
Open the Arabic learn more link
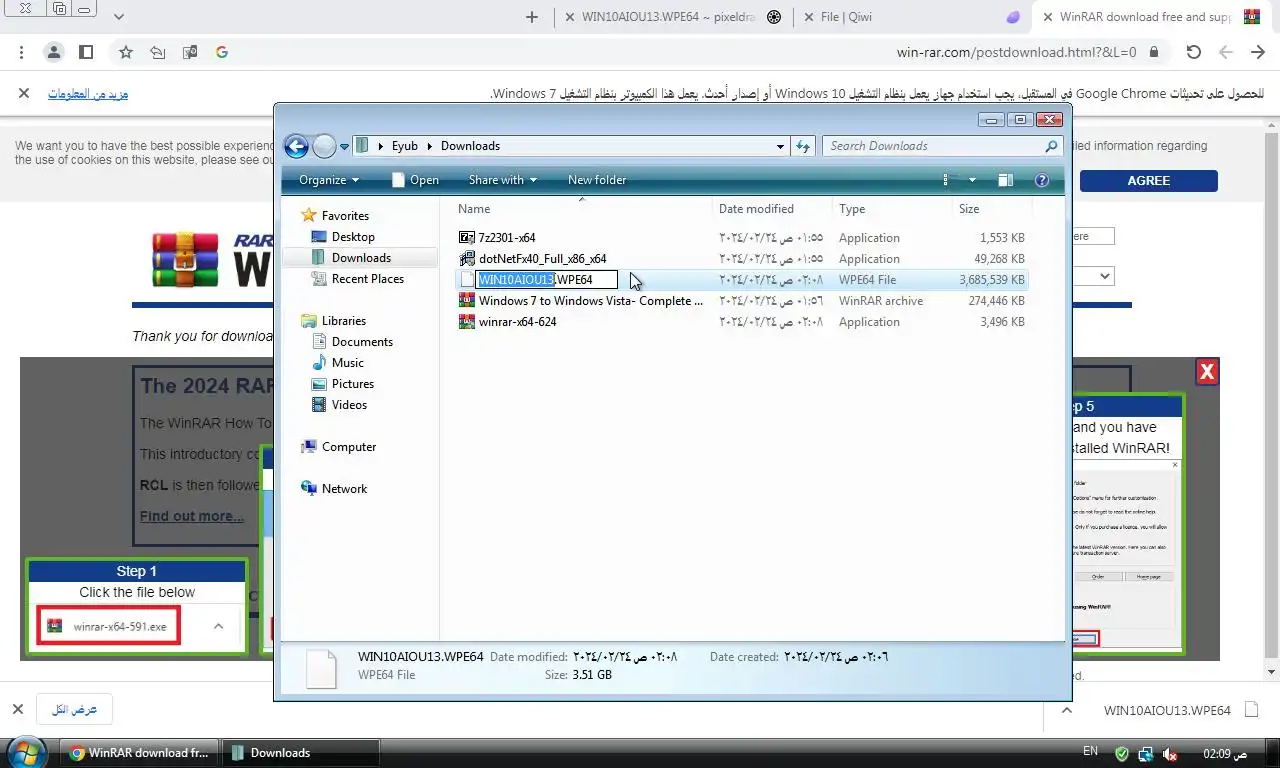click(88, 94)
